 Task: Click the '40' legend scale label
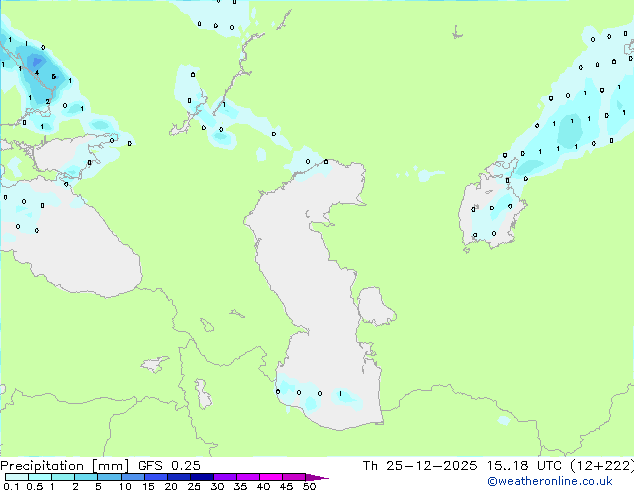pyautogui.click(x=263, y=486)
